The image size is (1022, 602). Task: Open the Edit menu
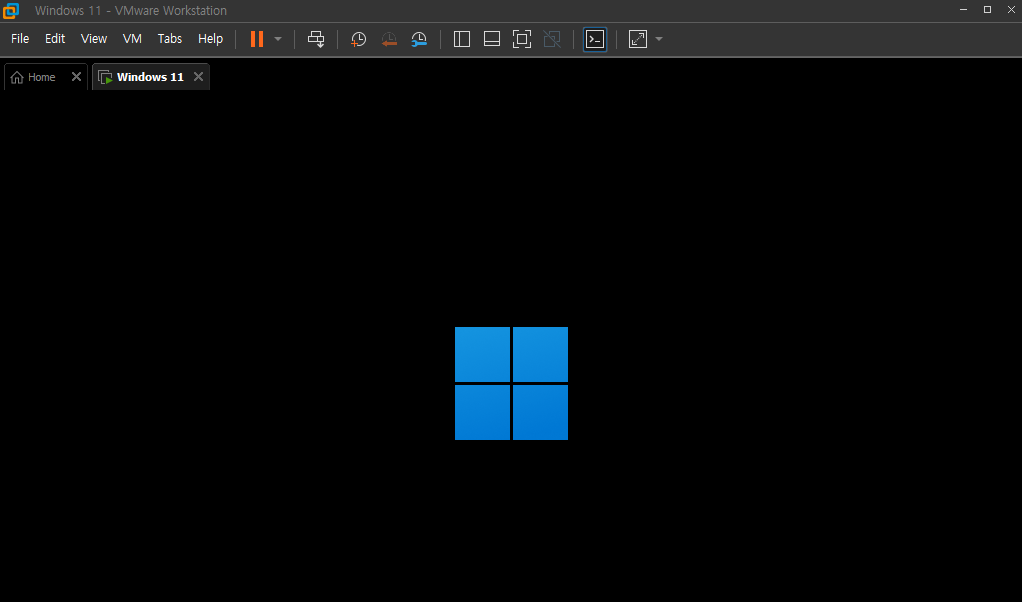(55, 39)
